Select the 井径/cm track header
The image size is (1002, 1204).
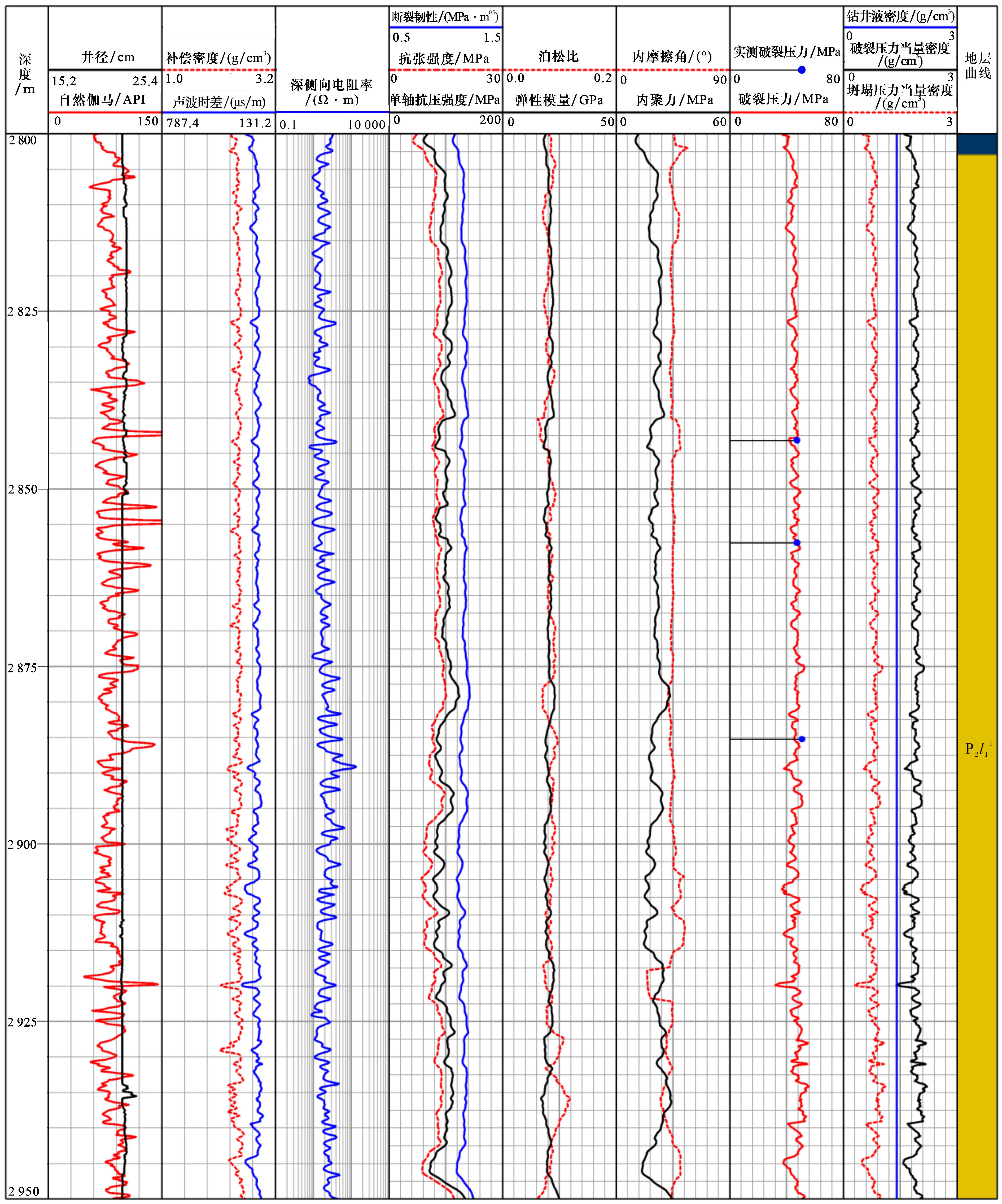107,57
